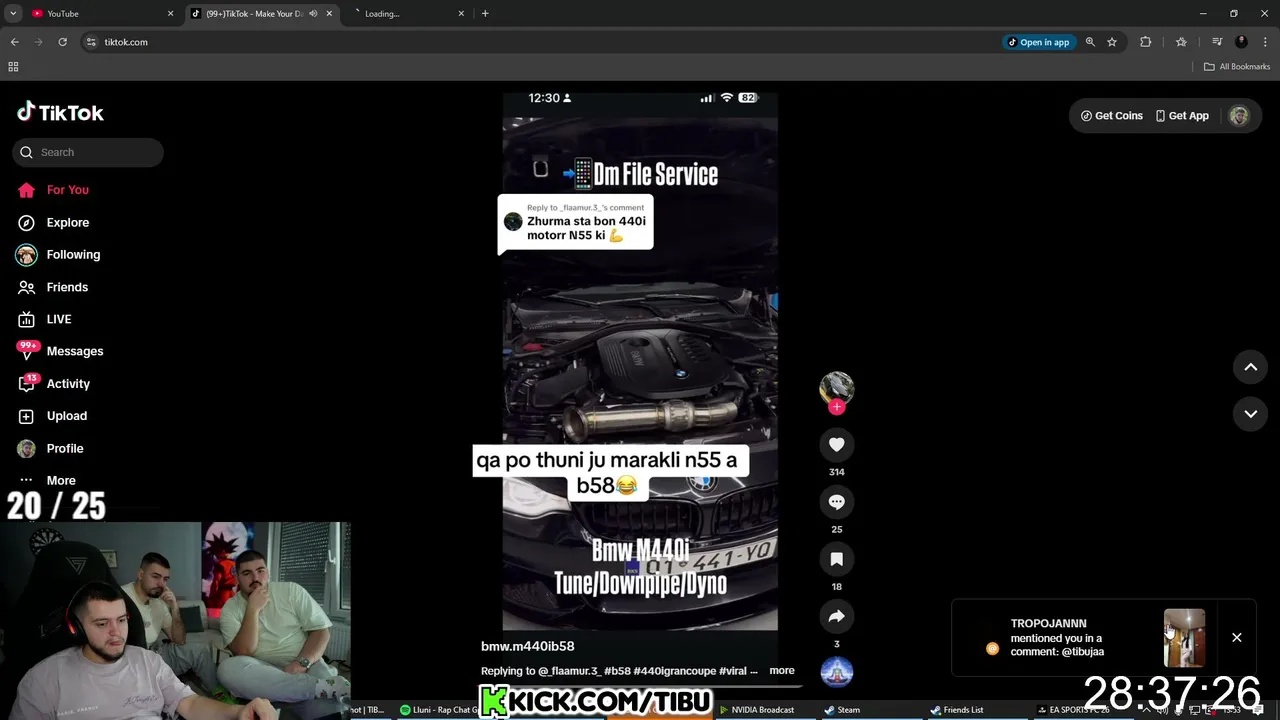Open the Chrome profile avatar
1280x720 pixels.
(1241, 42)
